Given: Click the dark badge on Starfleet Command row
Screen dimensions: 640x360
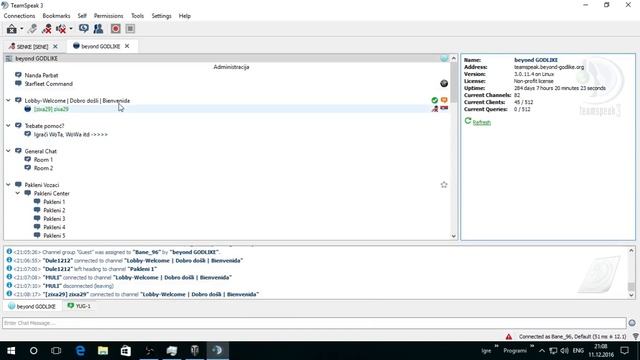Looking at the screenshot, I should [x=444, y=83].
